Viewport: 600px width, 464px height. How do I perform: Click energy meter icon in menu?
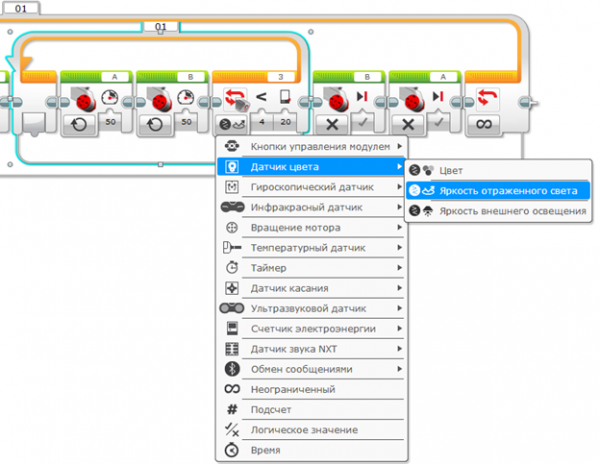(x=232, y=329)
